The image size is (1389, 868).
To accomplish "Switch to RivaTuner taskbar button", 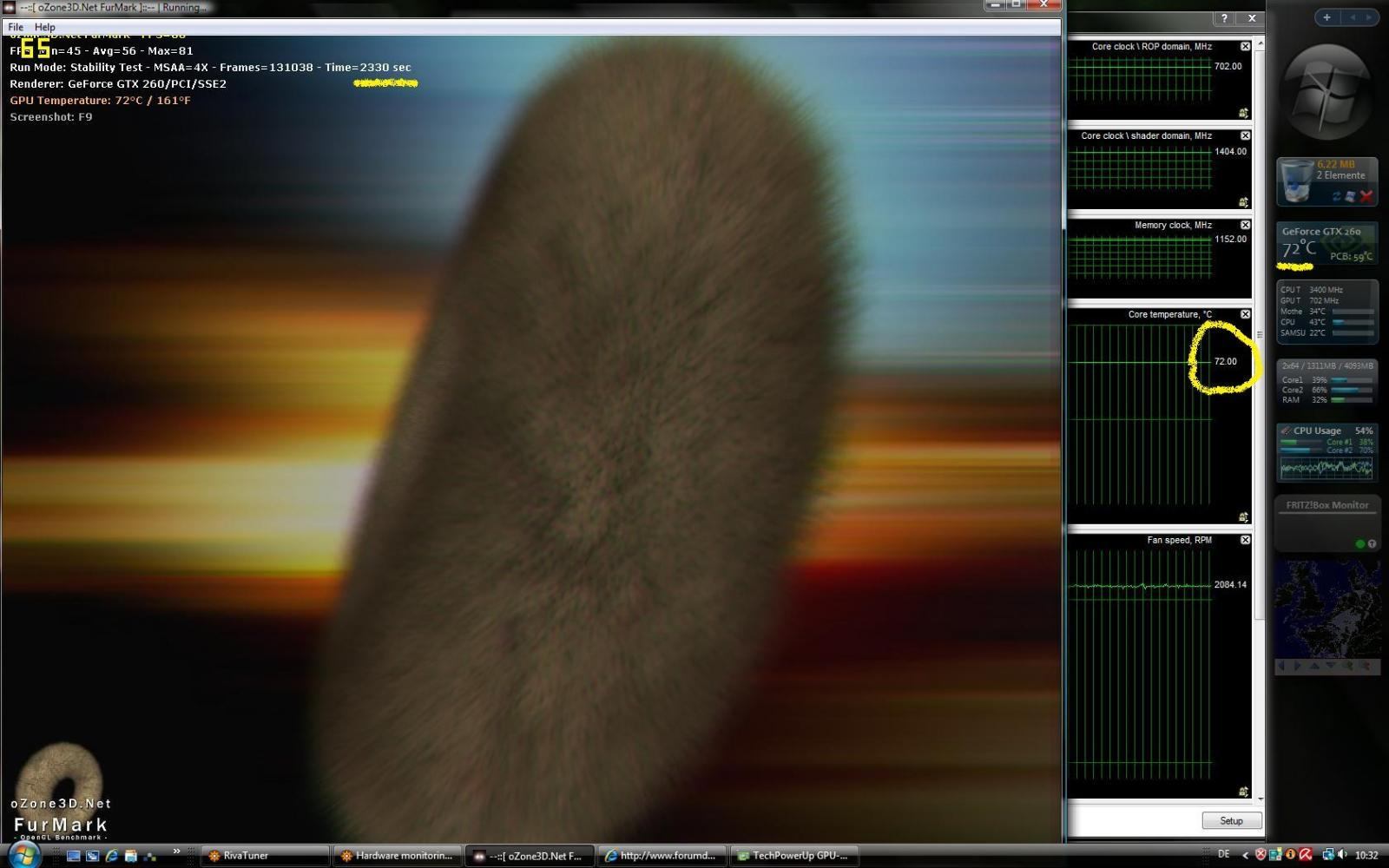I will pos(266,856).
